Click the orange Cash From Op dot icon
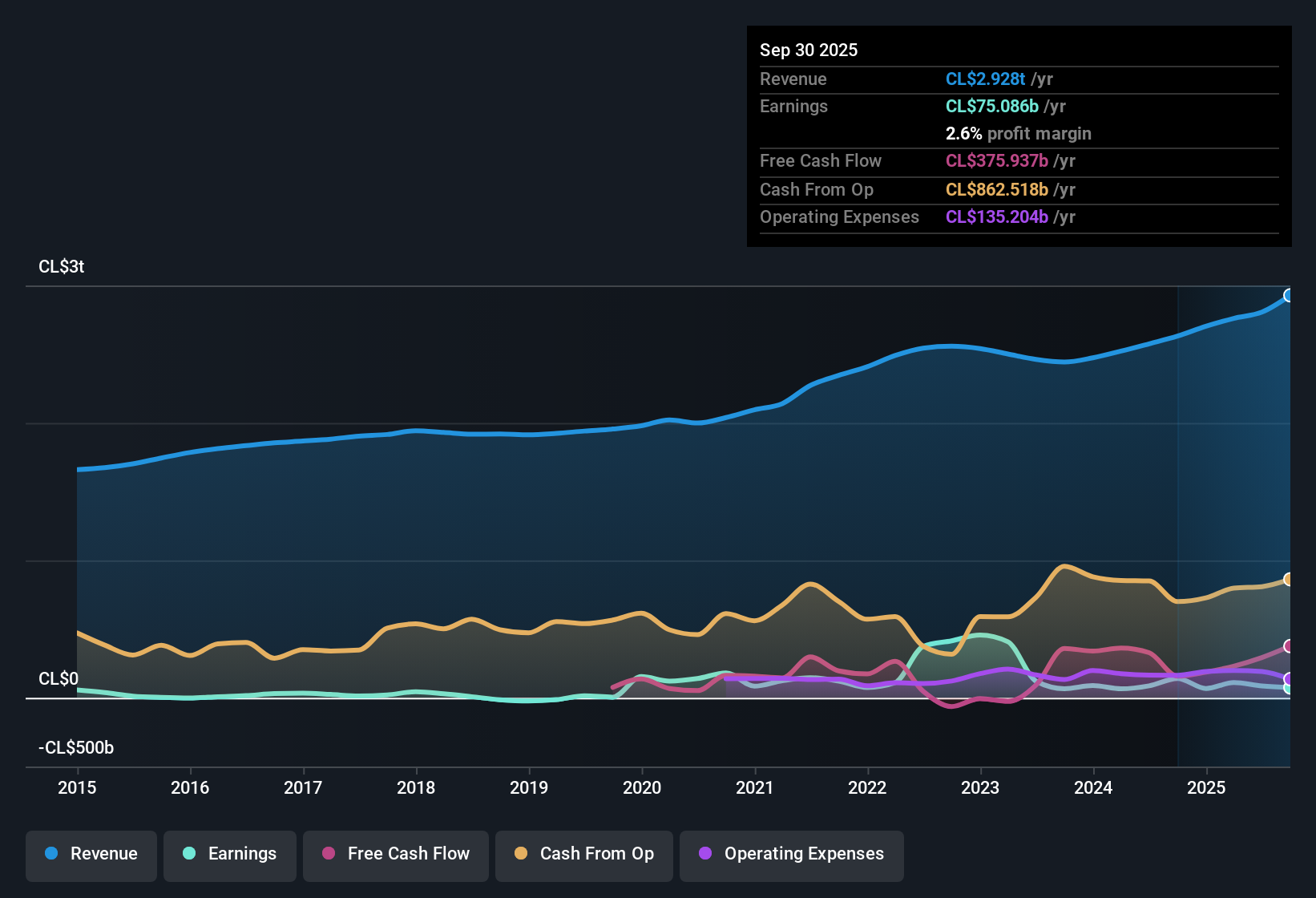 [521, 854]
